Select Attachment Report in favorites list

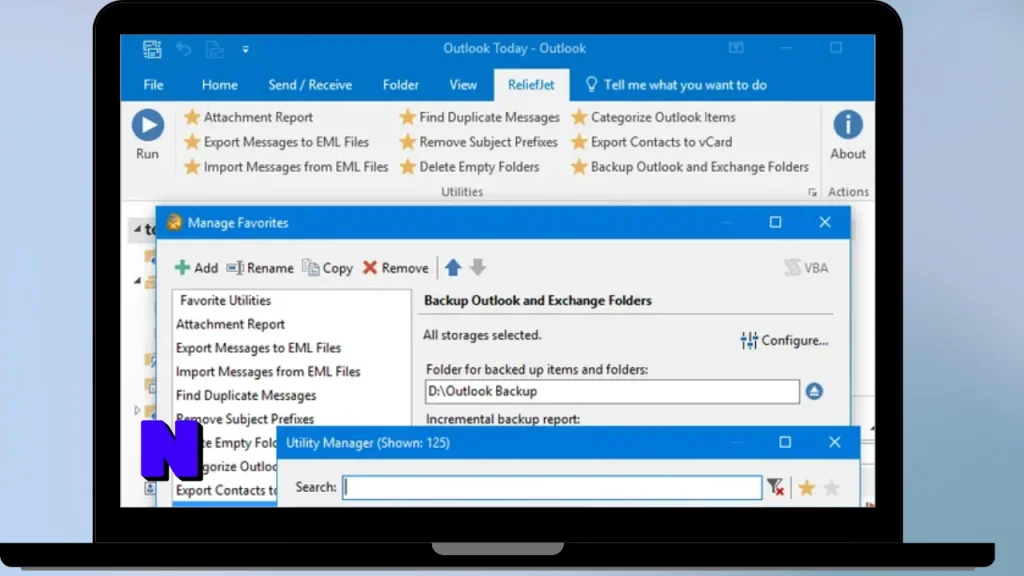click(230, 325)
